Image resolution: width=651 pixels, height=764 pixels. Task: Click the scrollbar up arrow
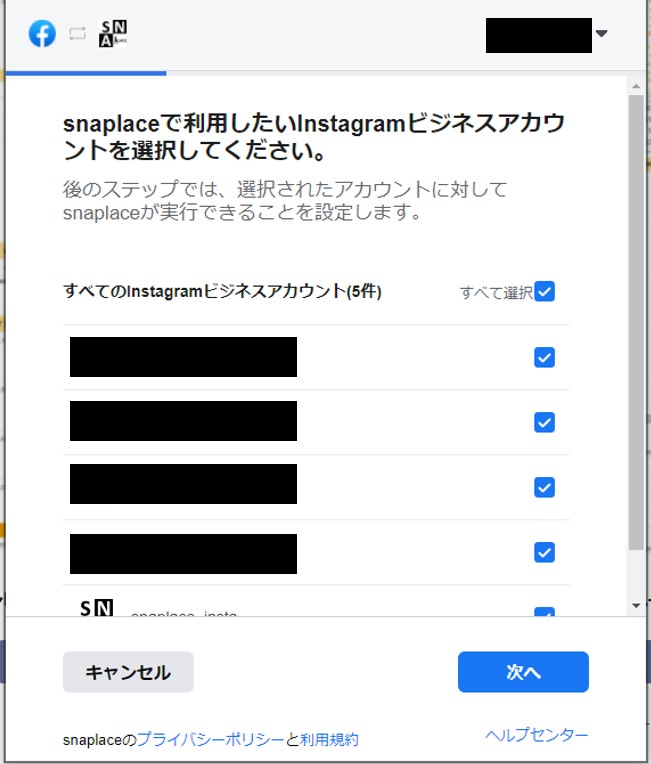coord(636,86)
